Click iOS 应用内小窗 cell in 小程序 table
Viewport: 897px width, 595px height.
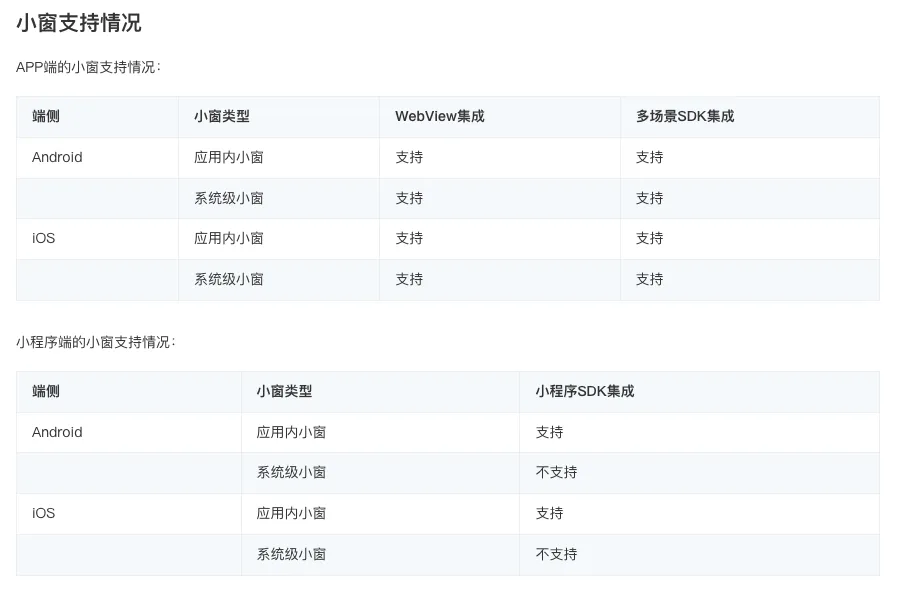point(291,513)
